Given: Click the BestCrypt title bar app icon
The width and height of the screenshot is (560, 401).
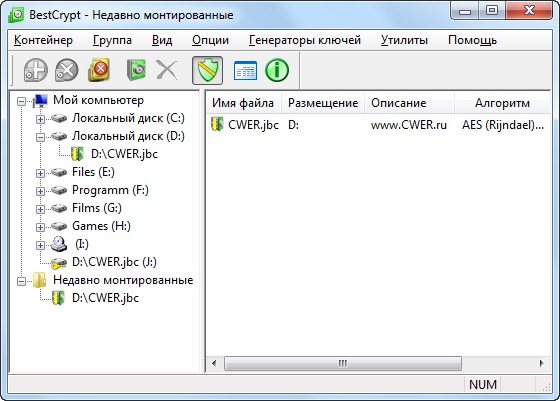Looking at the screenshot, I should 16,15.
